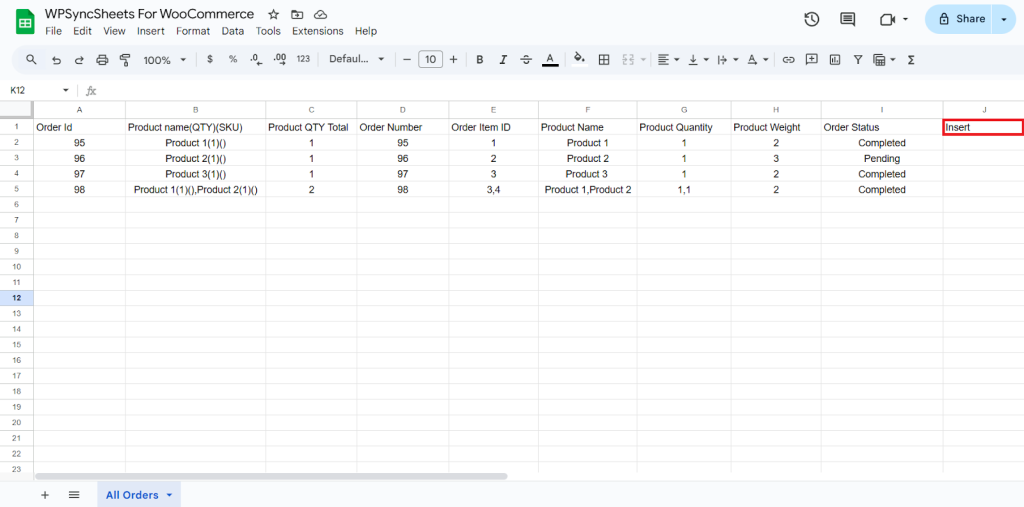Insert a chart
Viewport: 1024px width, 507px height.
835,59
